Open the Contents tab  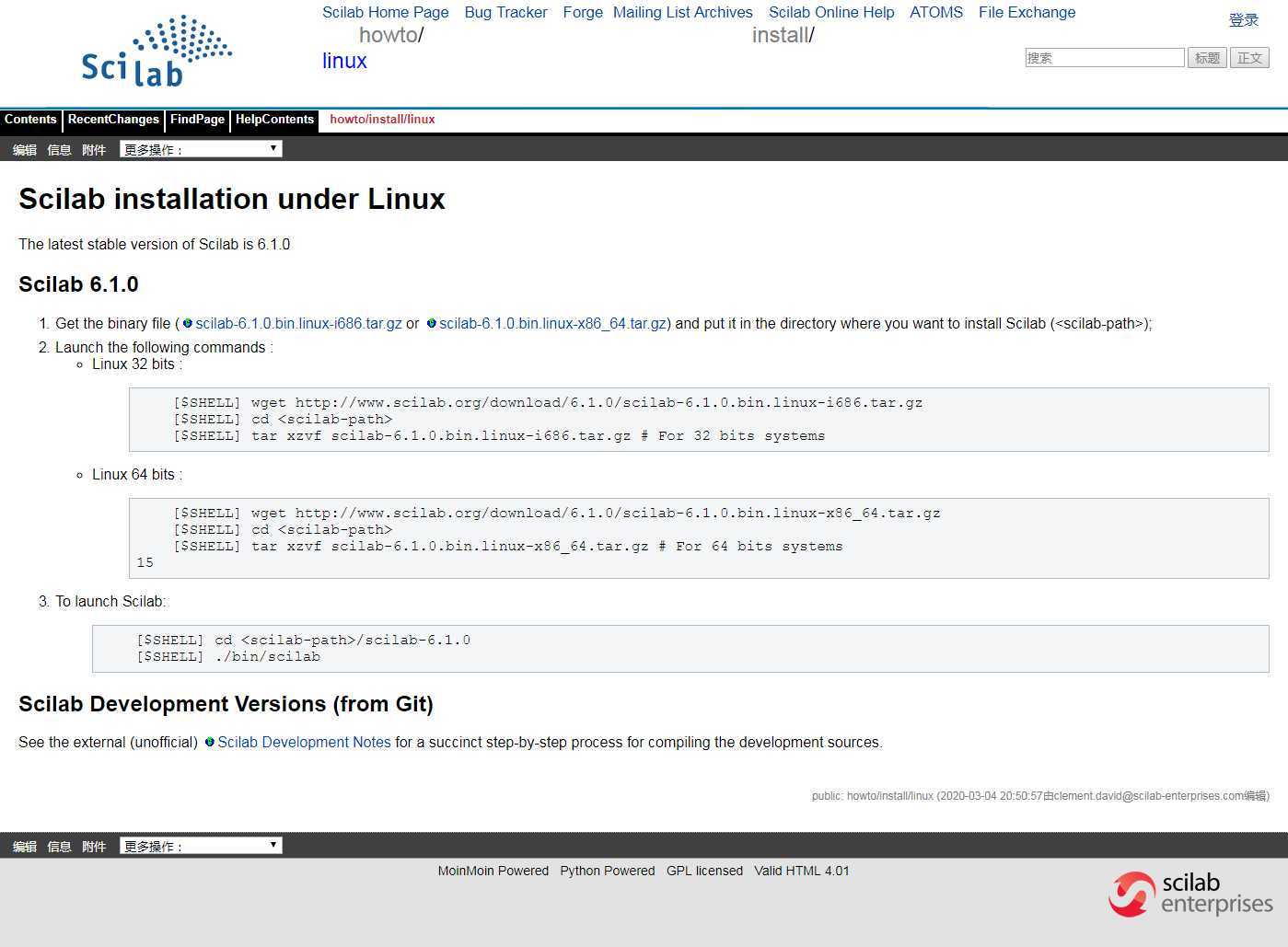[30, 120]
